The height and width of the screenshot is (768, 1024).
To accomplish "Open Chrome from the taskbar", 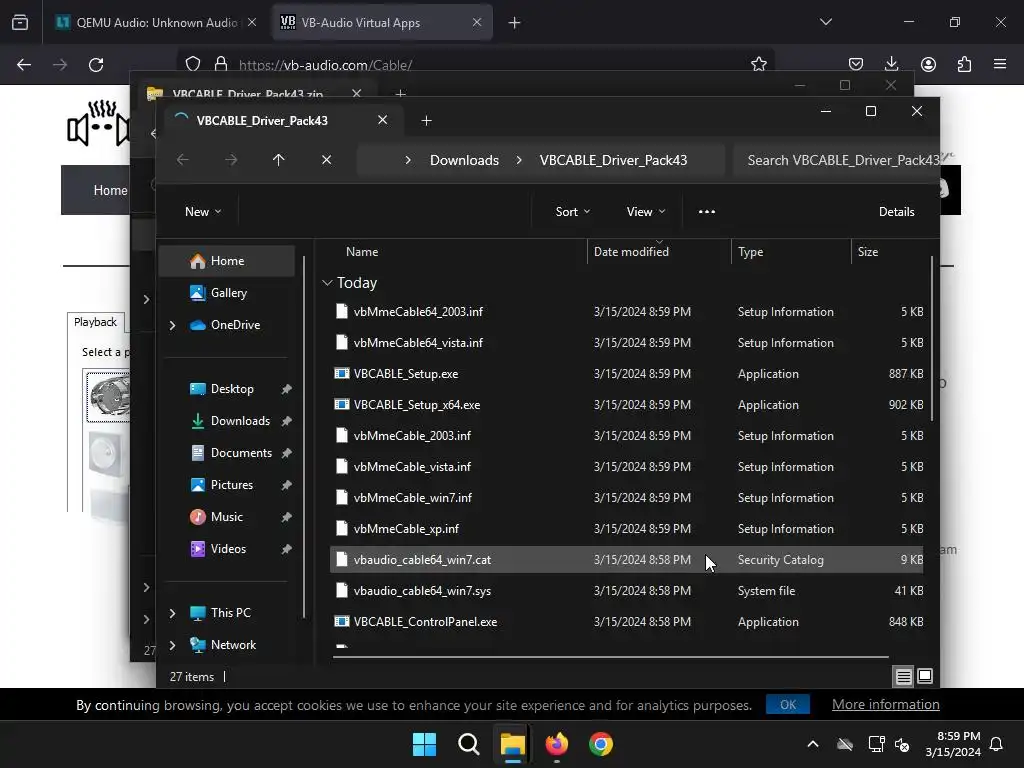I will pyautogui.click(x=601, y=744).
